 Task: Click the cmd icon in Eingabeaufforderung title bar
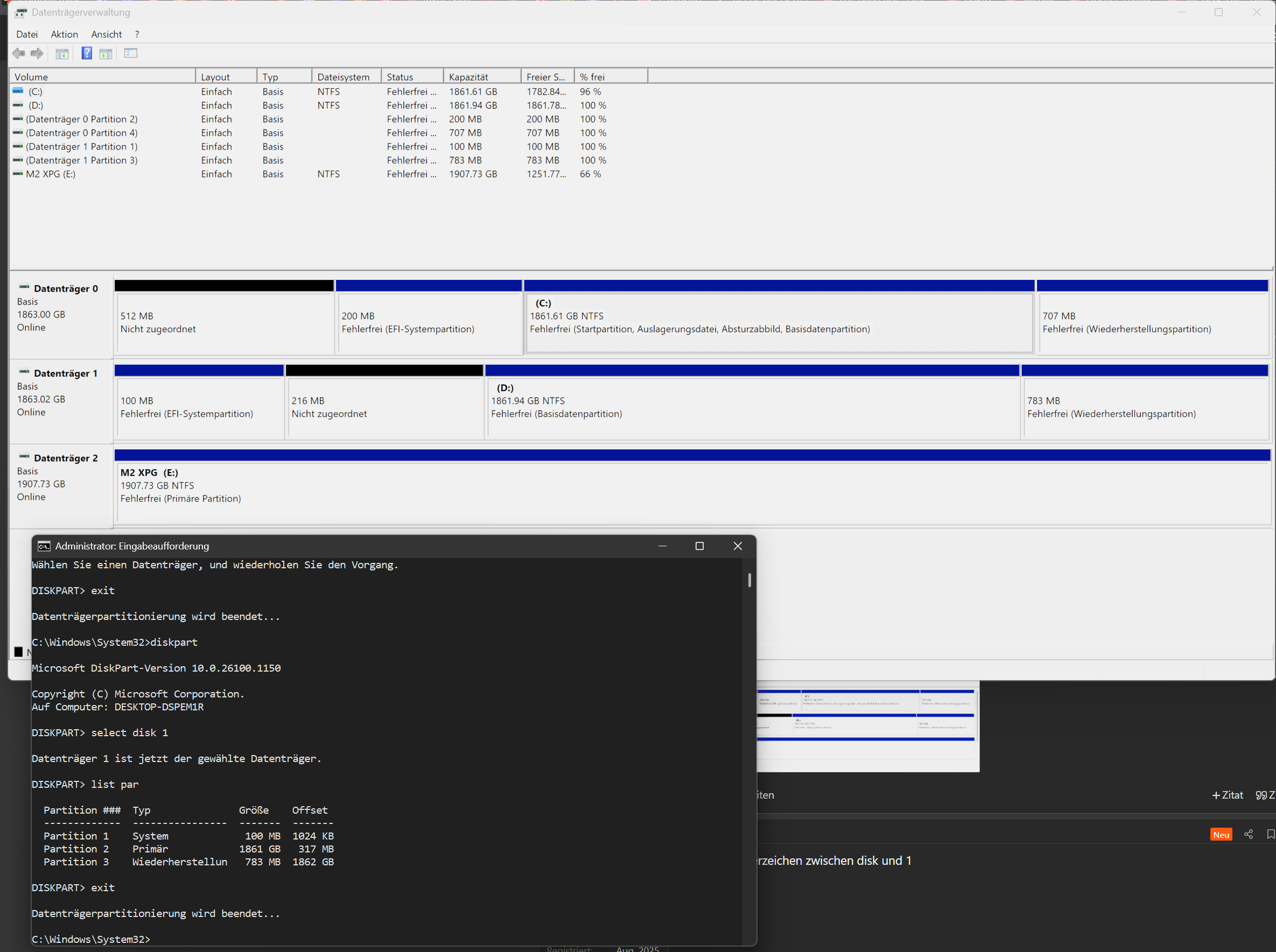coord(44,546)
